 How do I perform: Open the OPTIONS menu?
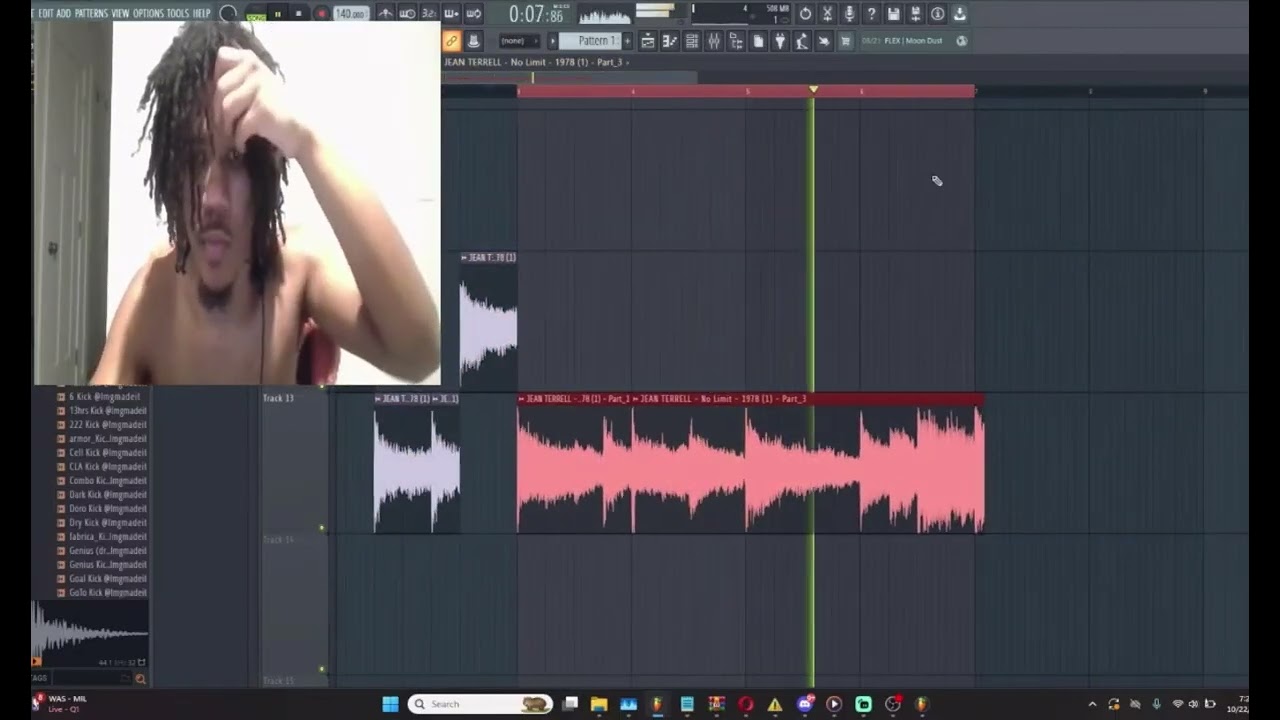pyautogui.click(x=148, y=13)
